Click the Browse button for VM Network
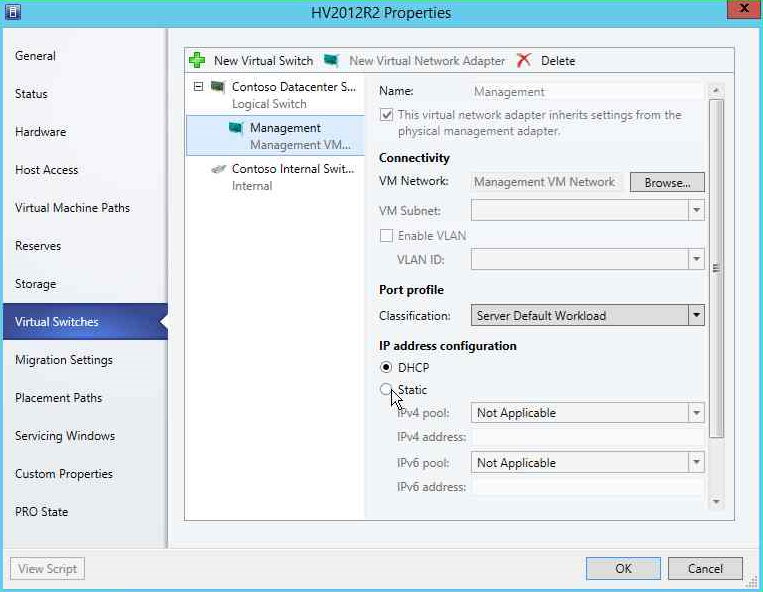Viewport: 763px width, 592px height. 667,182
